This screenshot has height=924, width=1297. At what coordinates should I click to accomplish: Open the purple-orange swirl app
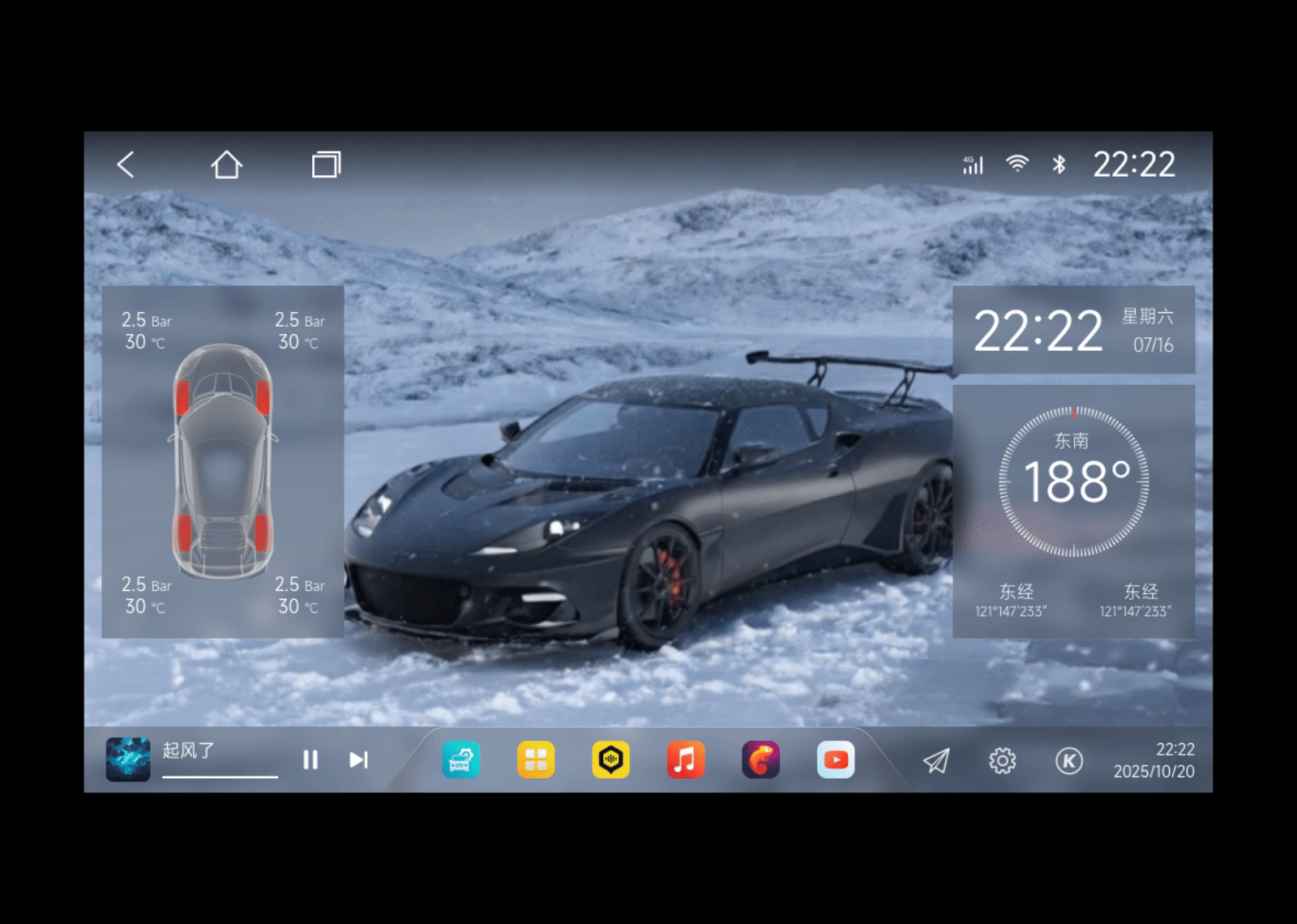pyautogui.click(x=760, y=759)
